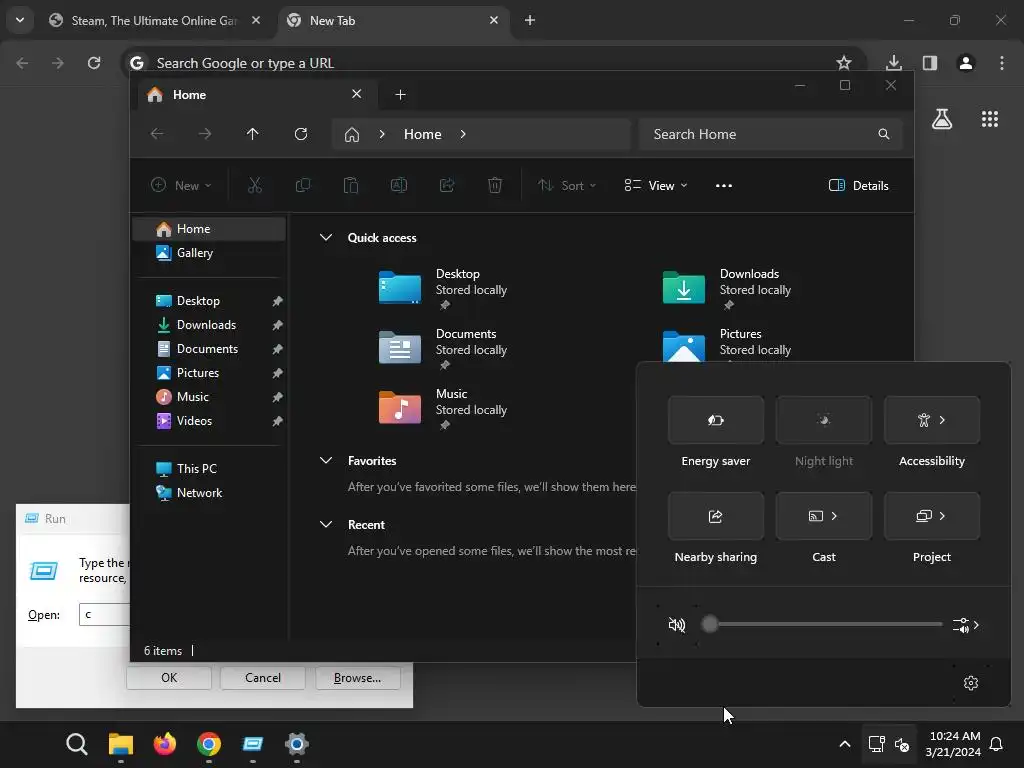Open the notification bell in the taskbar
This screenshot has width=1024, height=768.
(x=997, y=744)
